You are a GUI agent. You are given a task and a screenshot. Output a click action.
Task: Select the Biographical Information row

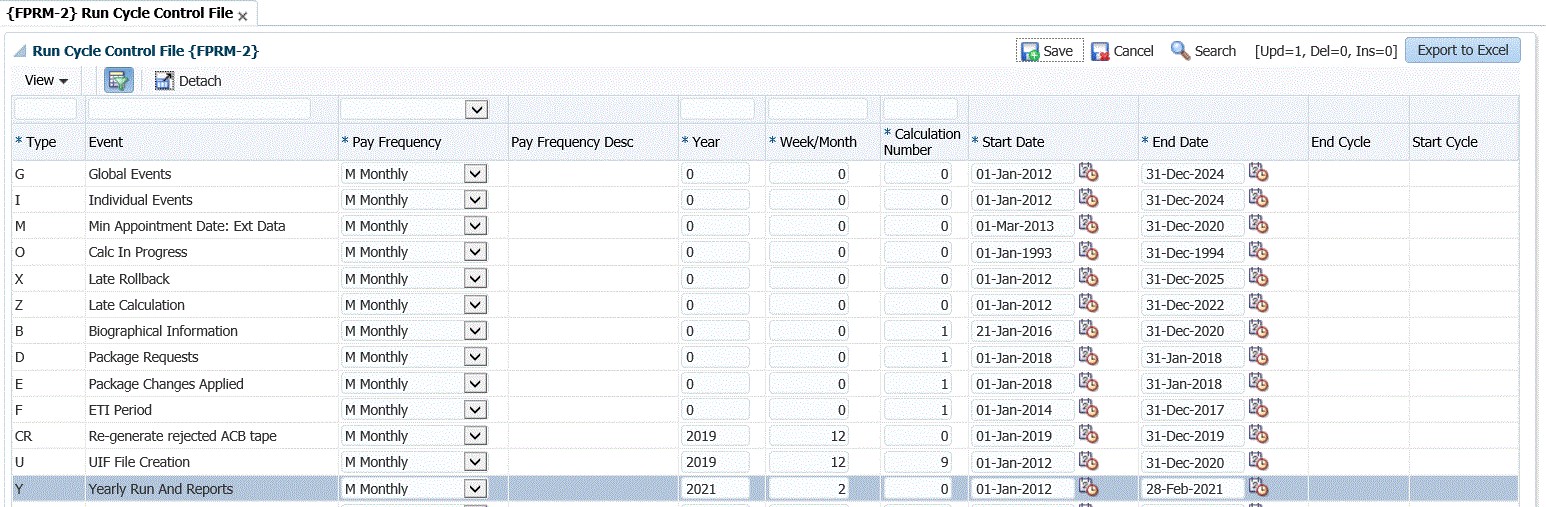[x=163, y=331]
